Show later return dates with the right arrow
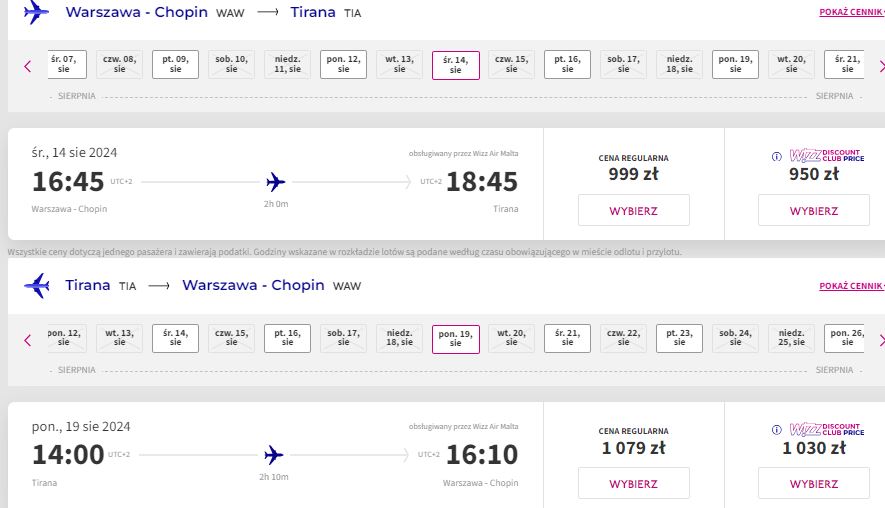The width and height of the screenshot is (885, 508). [x=882, y=340]
